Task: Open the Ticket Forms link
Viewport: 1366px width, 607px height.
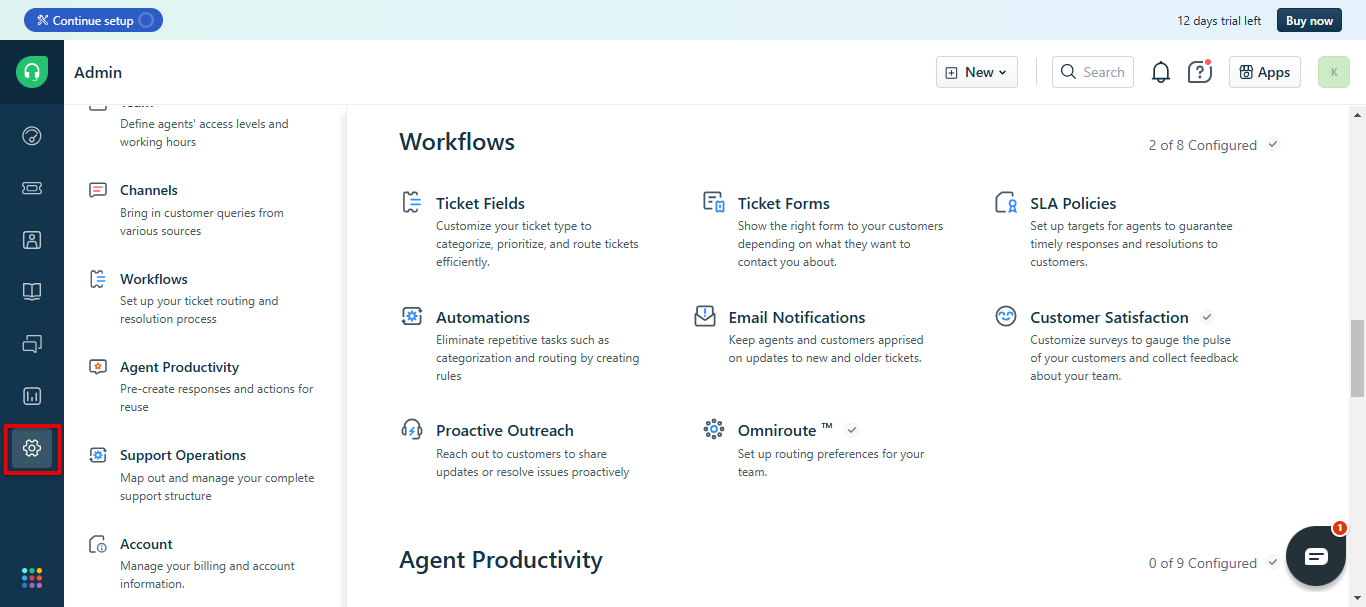Action: coord(784,203)
